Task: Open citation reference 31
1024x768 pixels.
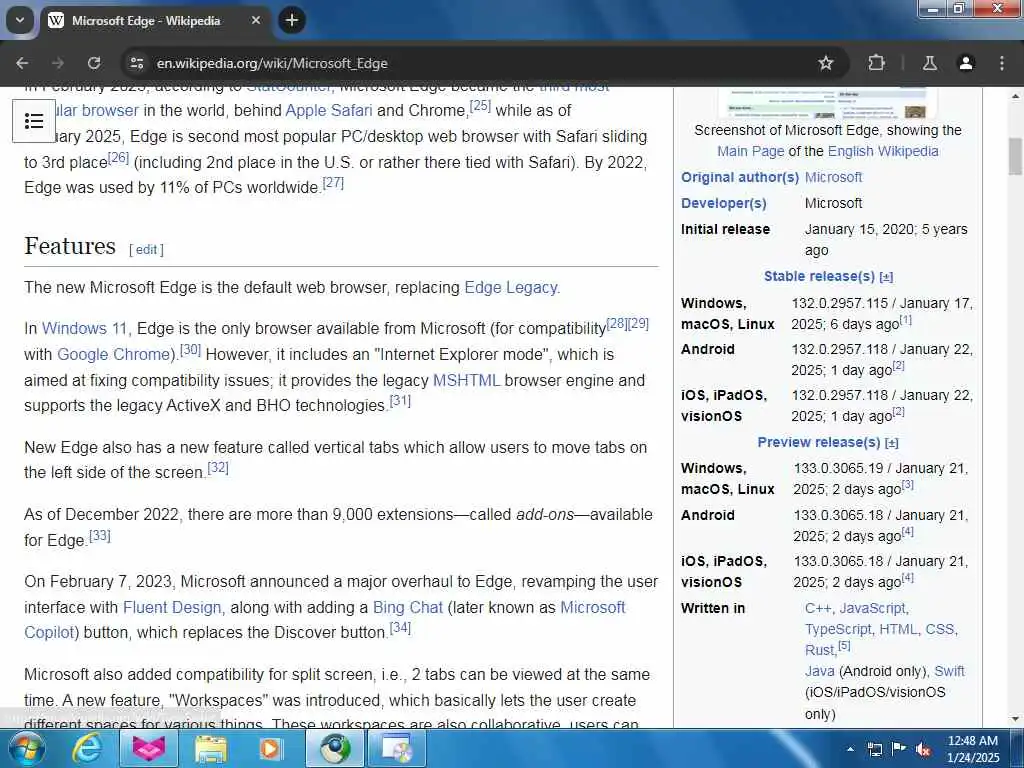Action: [x=400, y=401]
